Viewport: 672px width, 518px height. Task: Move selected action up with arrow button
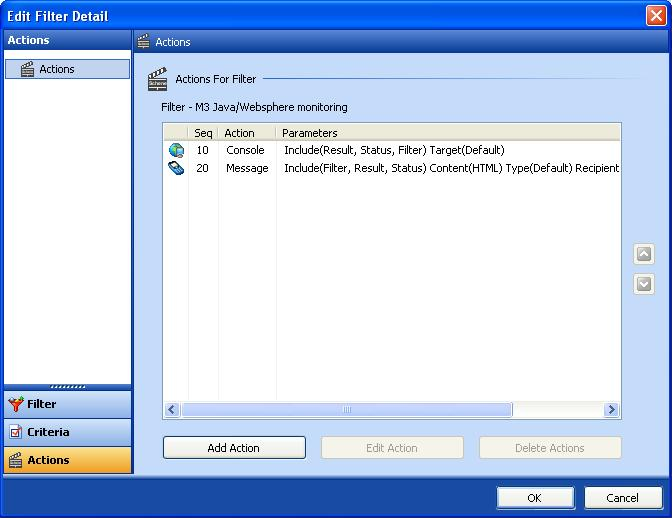click(x=644, y=254)
